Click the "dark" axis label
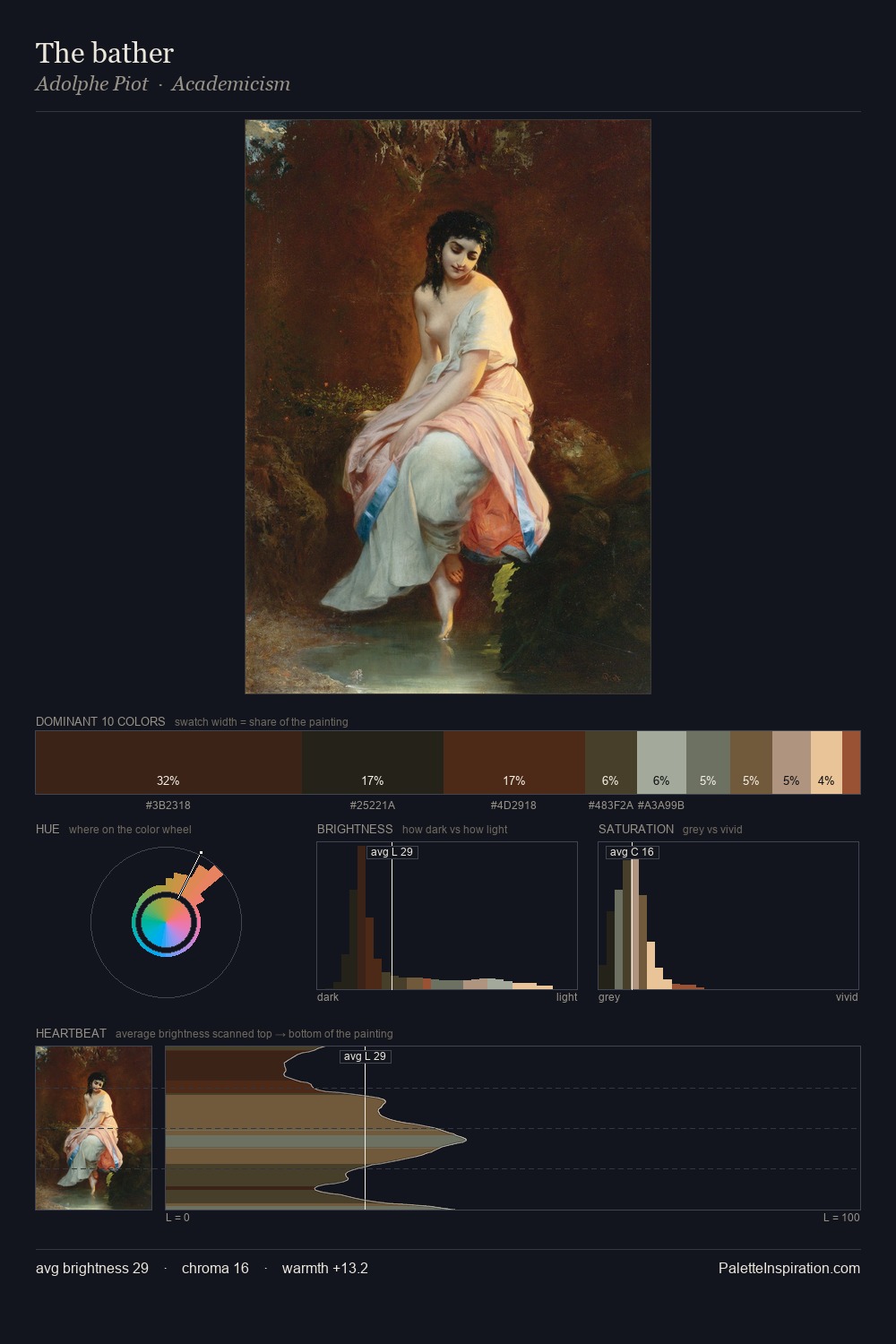This screenshot has width=896, height=1344. (328, 997)
